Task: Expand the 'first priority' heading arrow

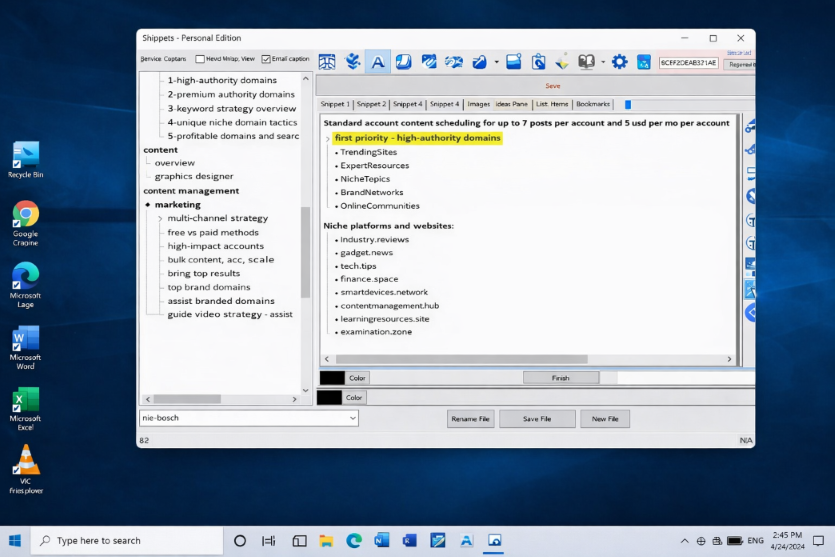Action: (x=328, y=138)
